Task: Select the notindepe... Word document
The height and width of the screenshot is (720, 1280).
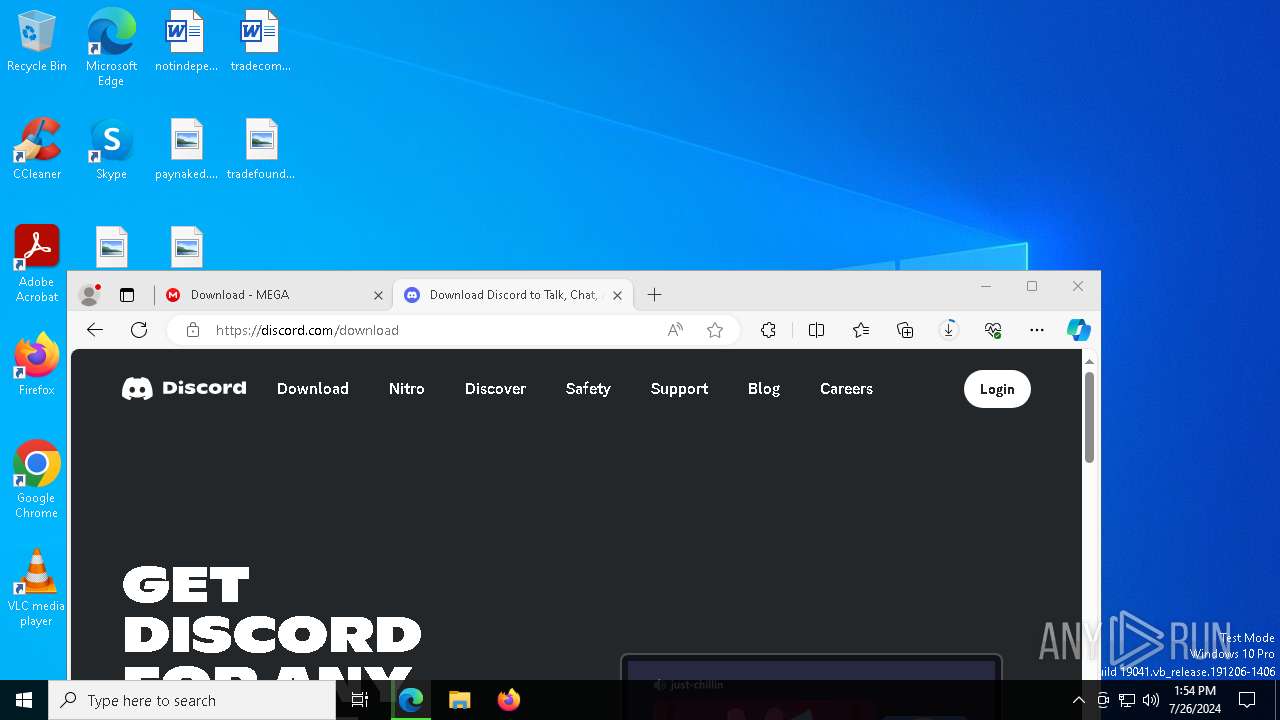Action: [x=186, y=42]
